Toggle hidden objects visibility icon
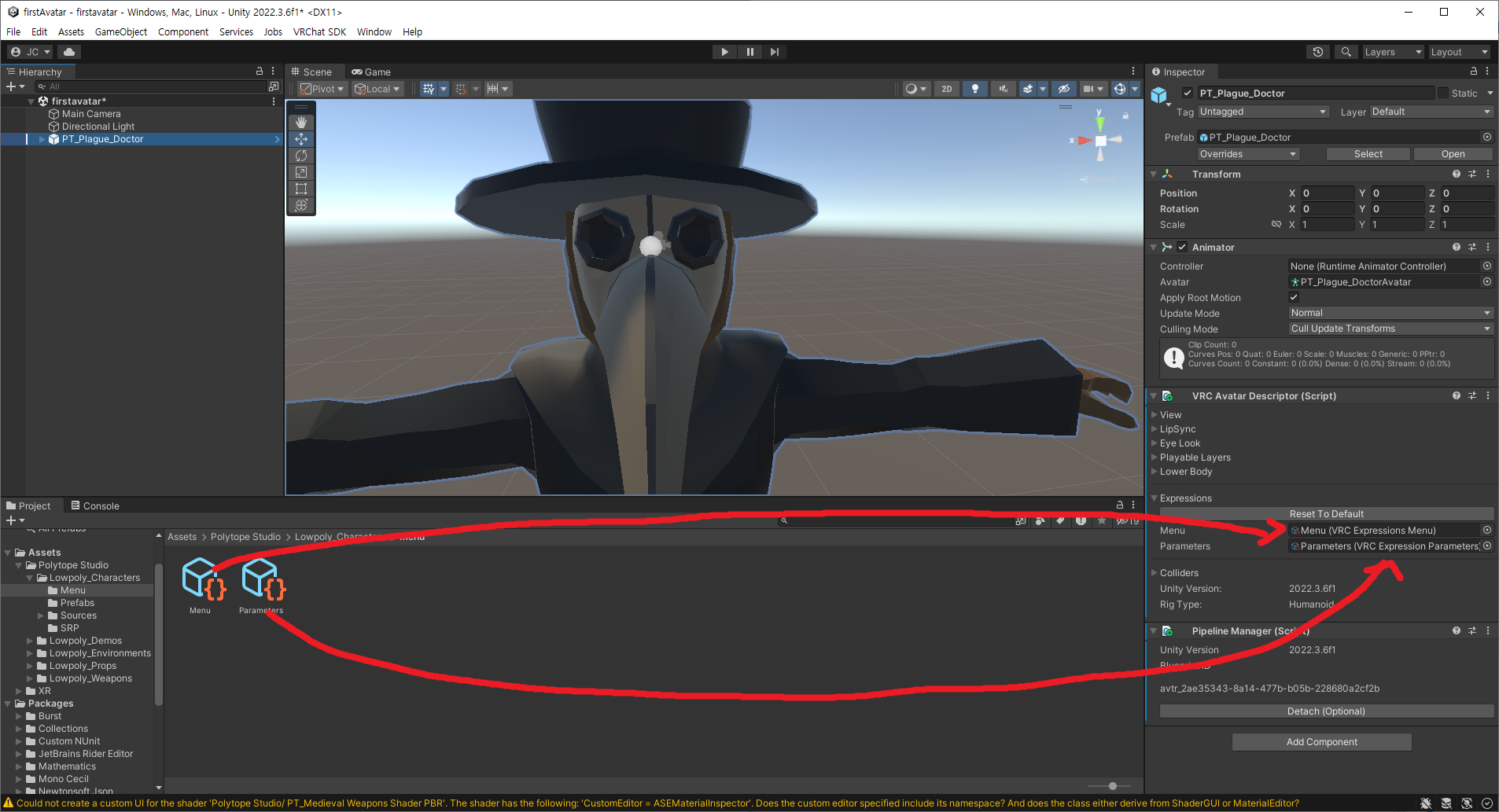 [1064, 89]
